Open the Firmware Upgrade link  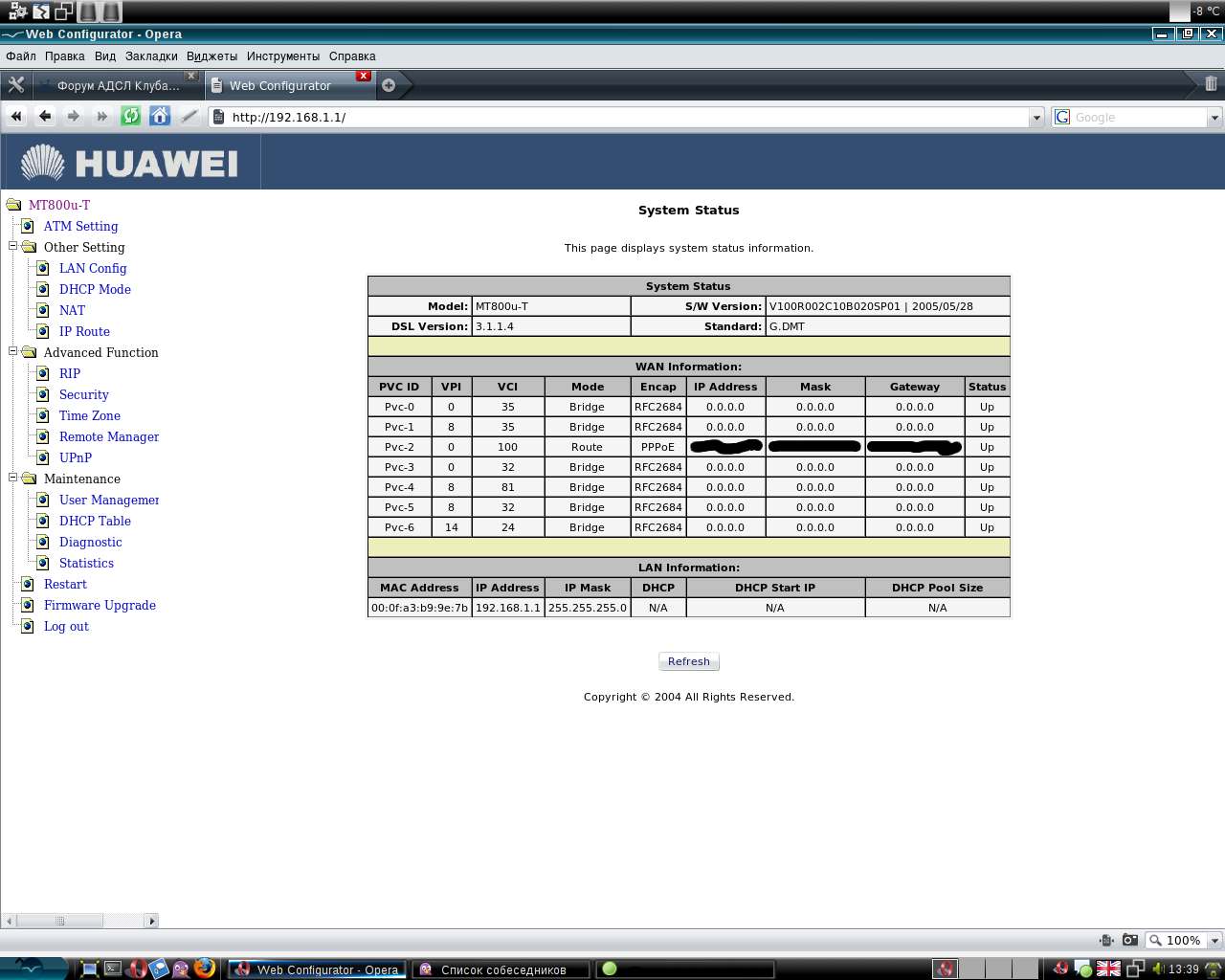100,605
